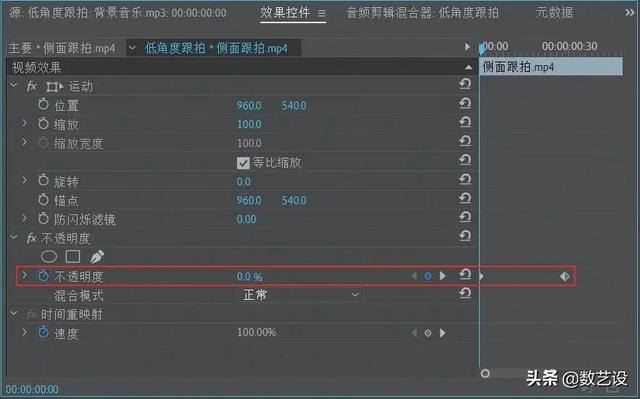This screenshot has height=399, width=640.
Task: Edit the 不透明度 value 0.0 %
Action: (249, 277)
